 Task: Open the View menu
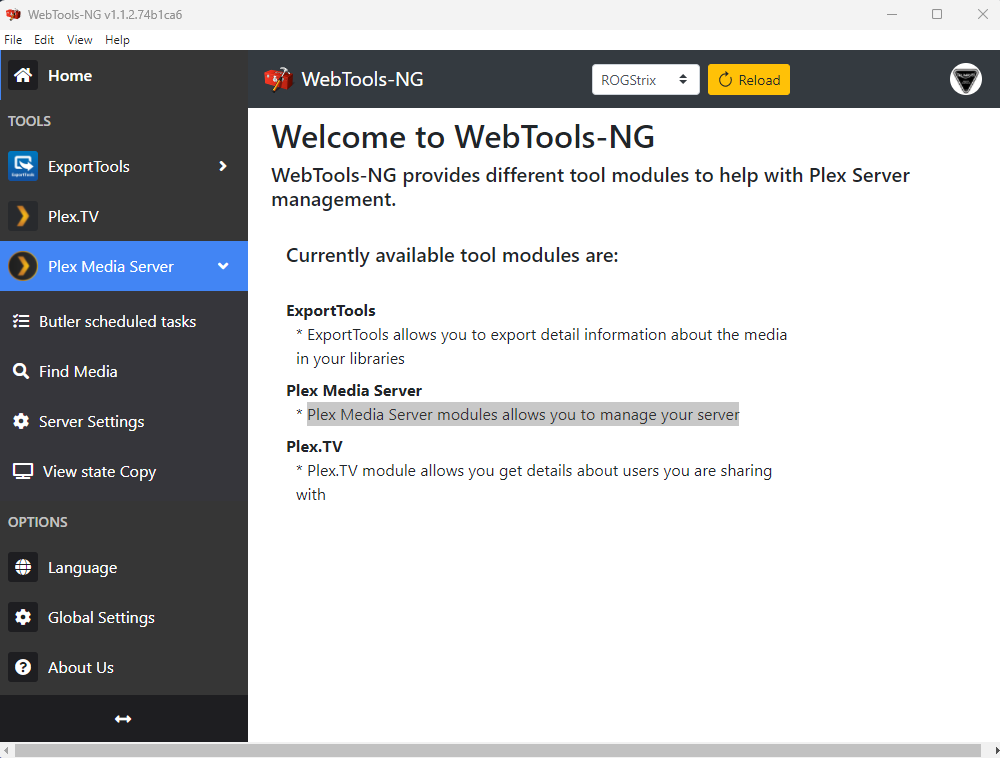tap(79, 39)
